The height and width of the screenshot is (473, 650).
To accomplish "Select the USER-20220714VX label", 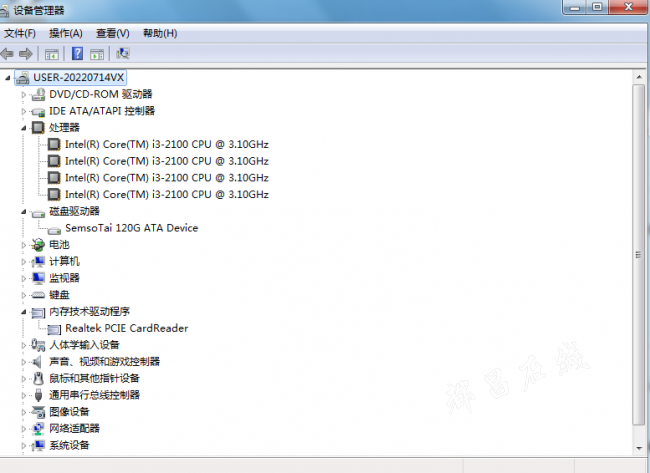I will 79,78.
